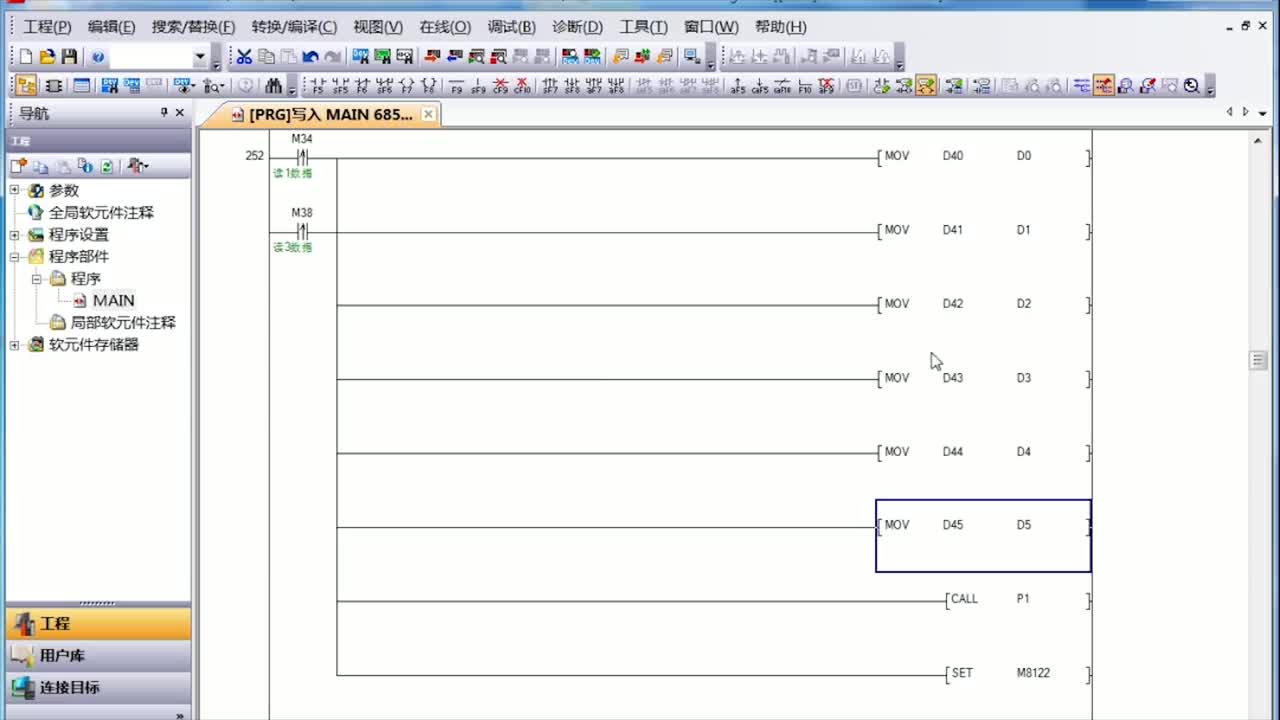Draw vertical line sF9
Screen dimensions: 1280x720
[x=478, y=86]
